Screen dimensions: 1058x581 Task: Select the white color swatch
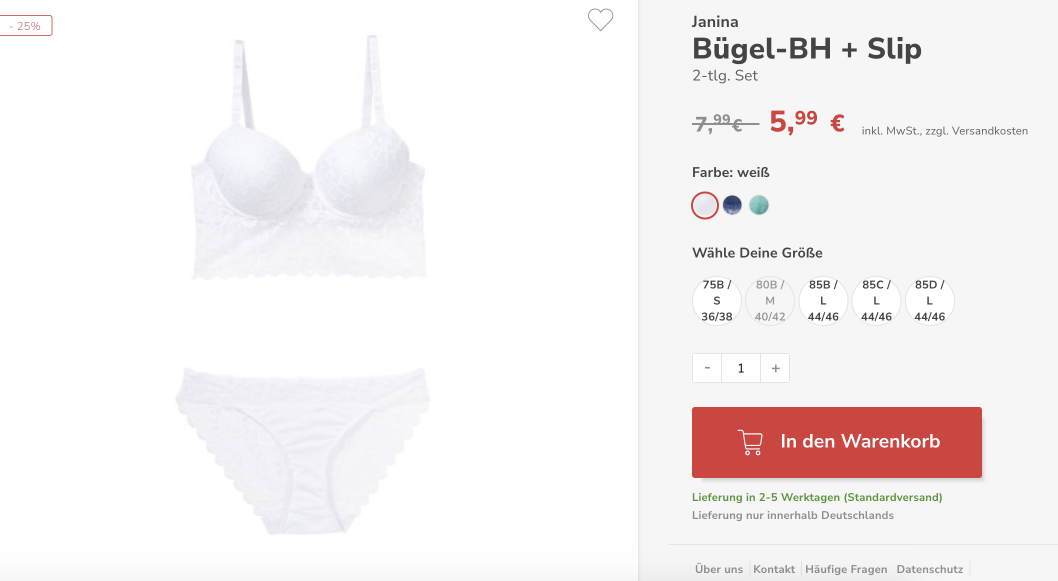pos(704,205)
